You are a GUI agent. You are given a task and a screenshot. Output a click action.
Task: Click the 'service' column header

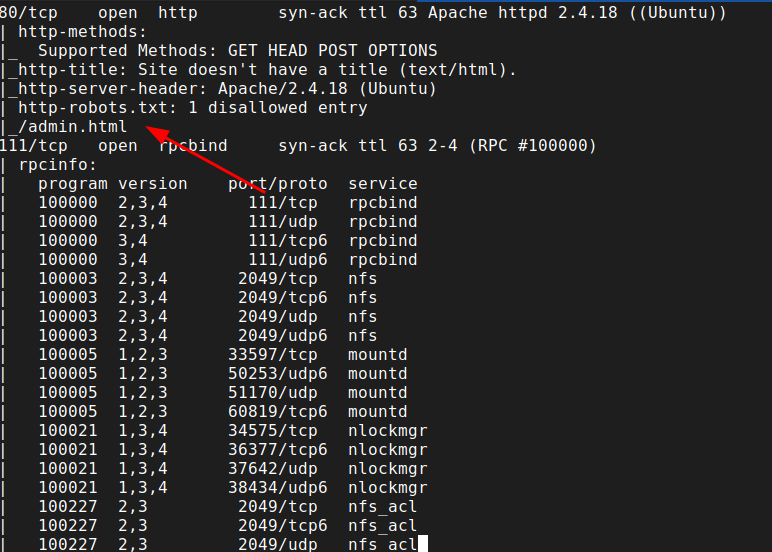pos(383,184)
